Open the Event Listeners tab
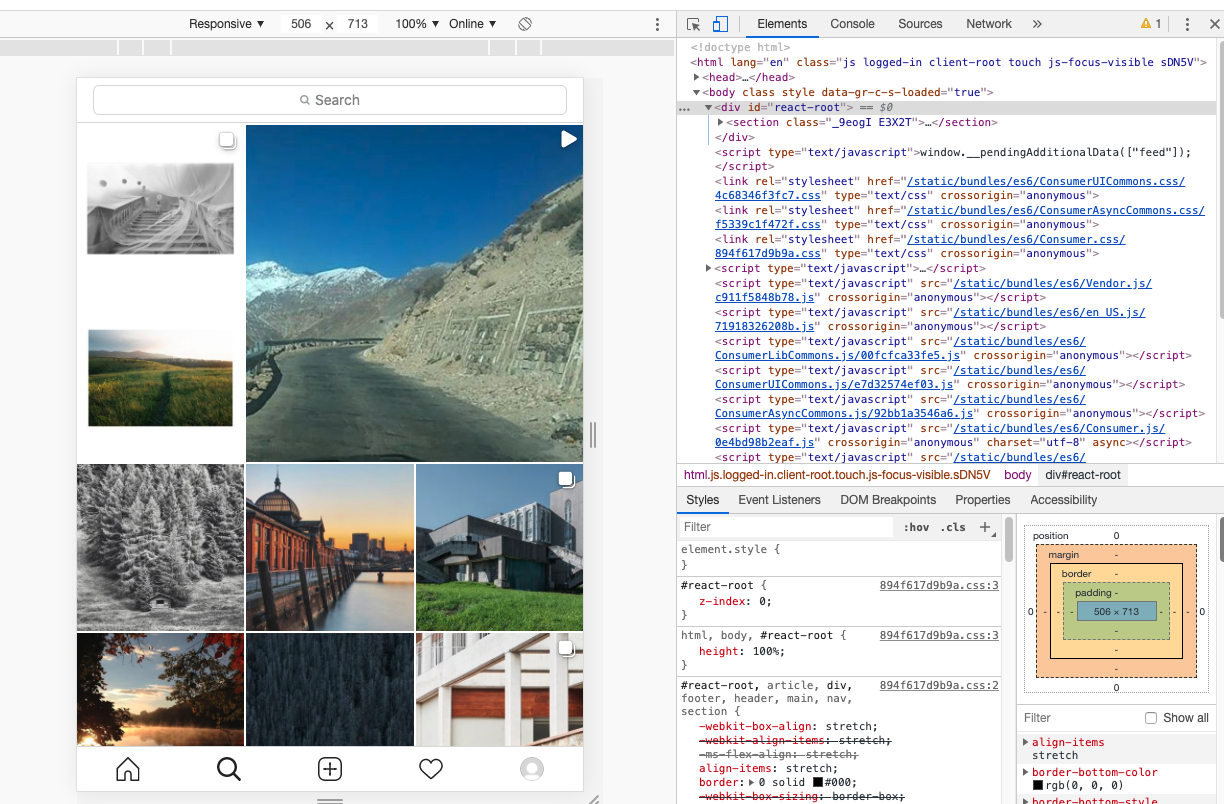This screenshot has height=804, width=1224. tap(779, 500)
